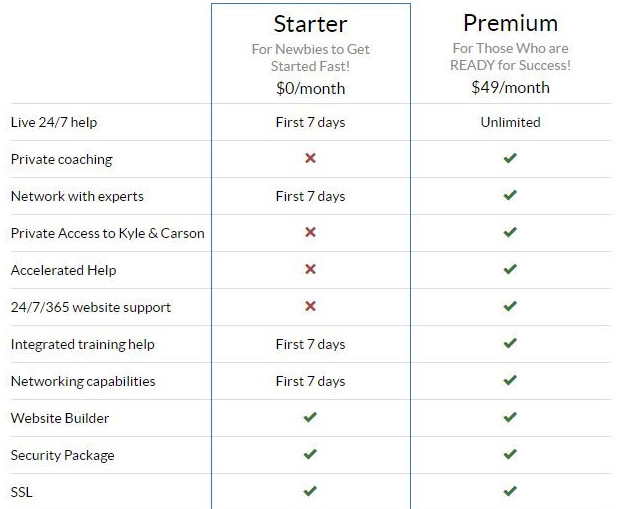
Task: Click the Website Builder feature label
Action: (60, 418)
